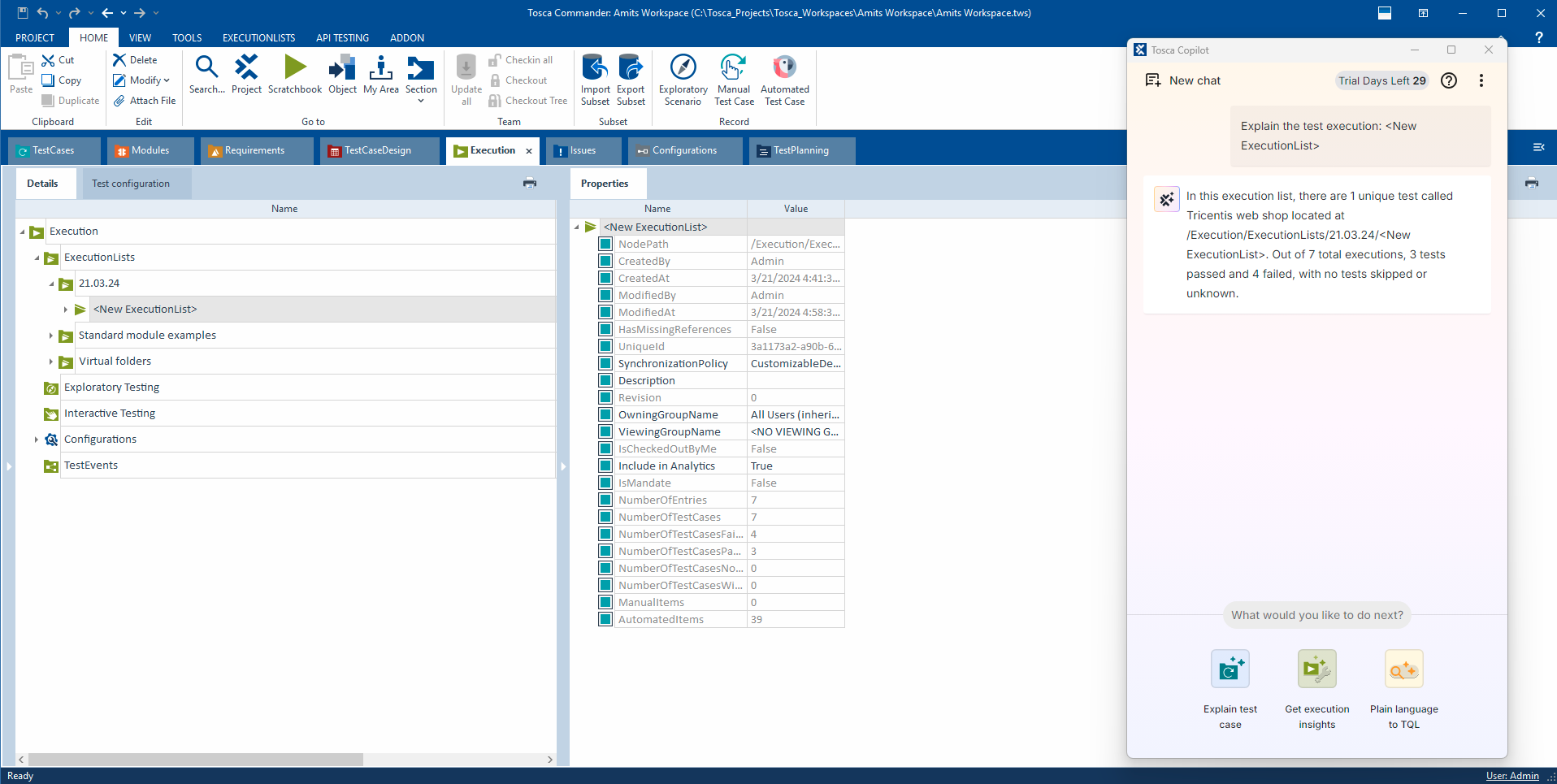This screenshot has height=784, width=1557.
Task: Switch to the Requirements workspace tab
Action: (255, 151)
